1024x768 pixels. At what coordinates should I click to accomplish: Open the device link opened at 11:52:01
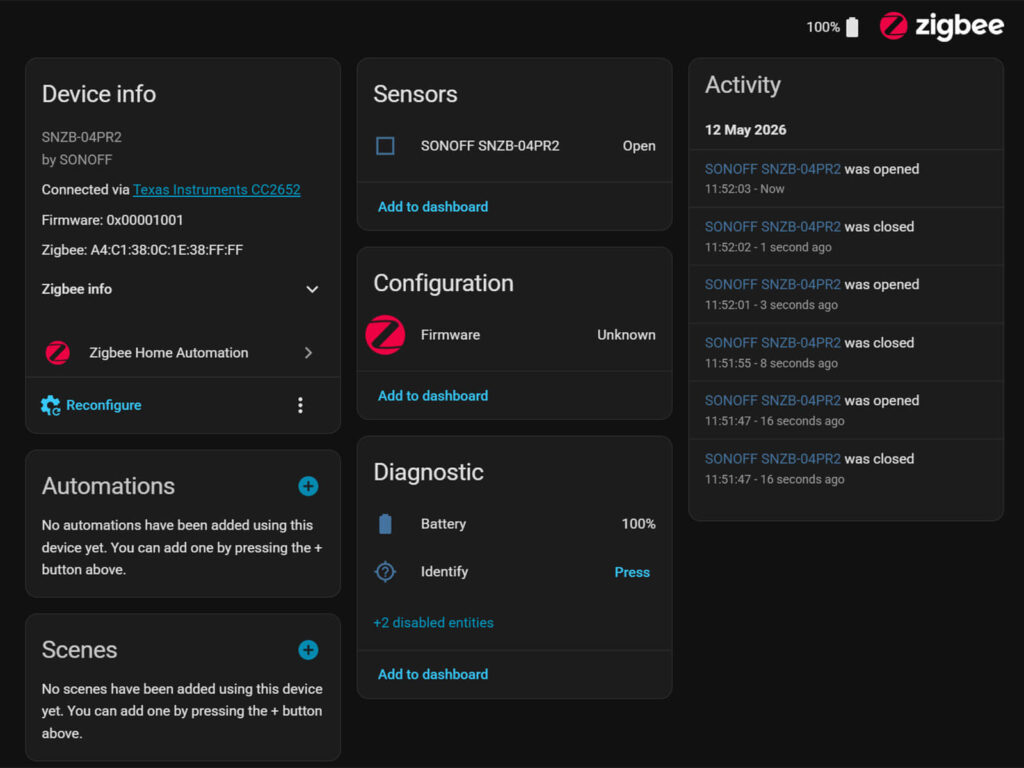pos(773,285)
